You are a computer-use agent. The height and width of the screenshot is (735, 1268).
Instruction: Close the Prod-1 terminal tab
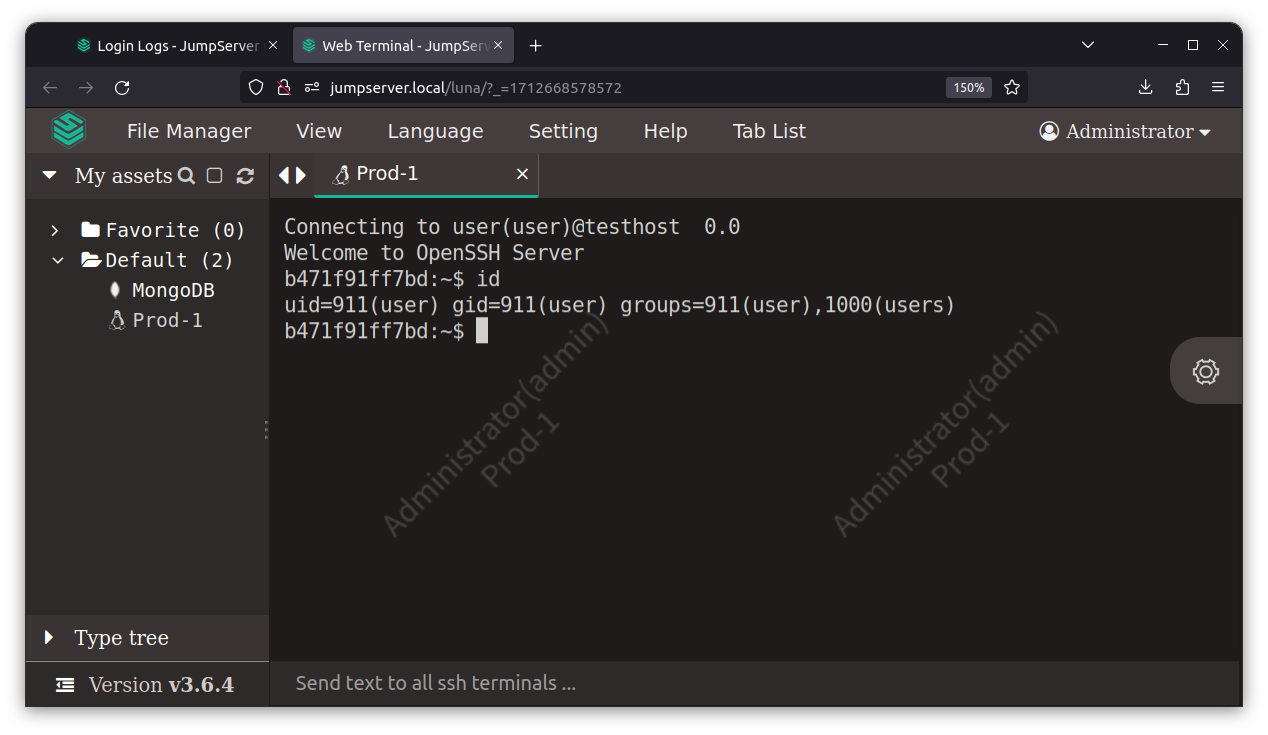point(522,175)
